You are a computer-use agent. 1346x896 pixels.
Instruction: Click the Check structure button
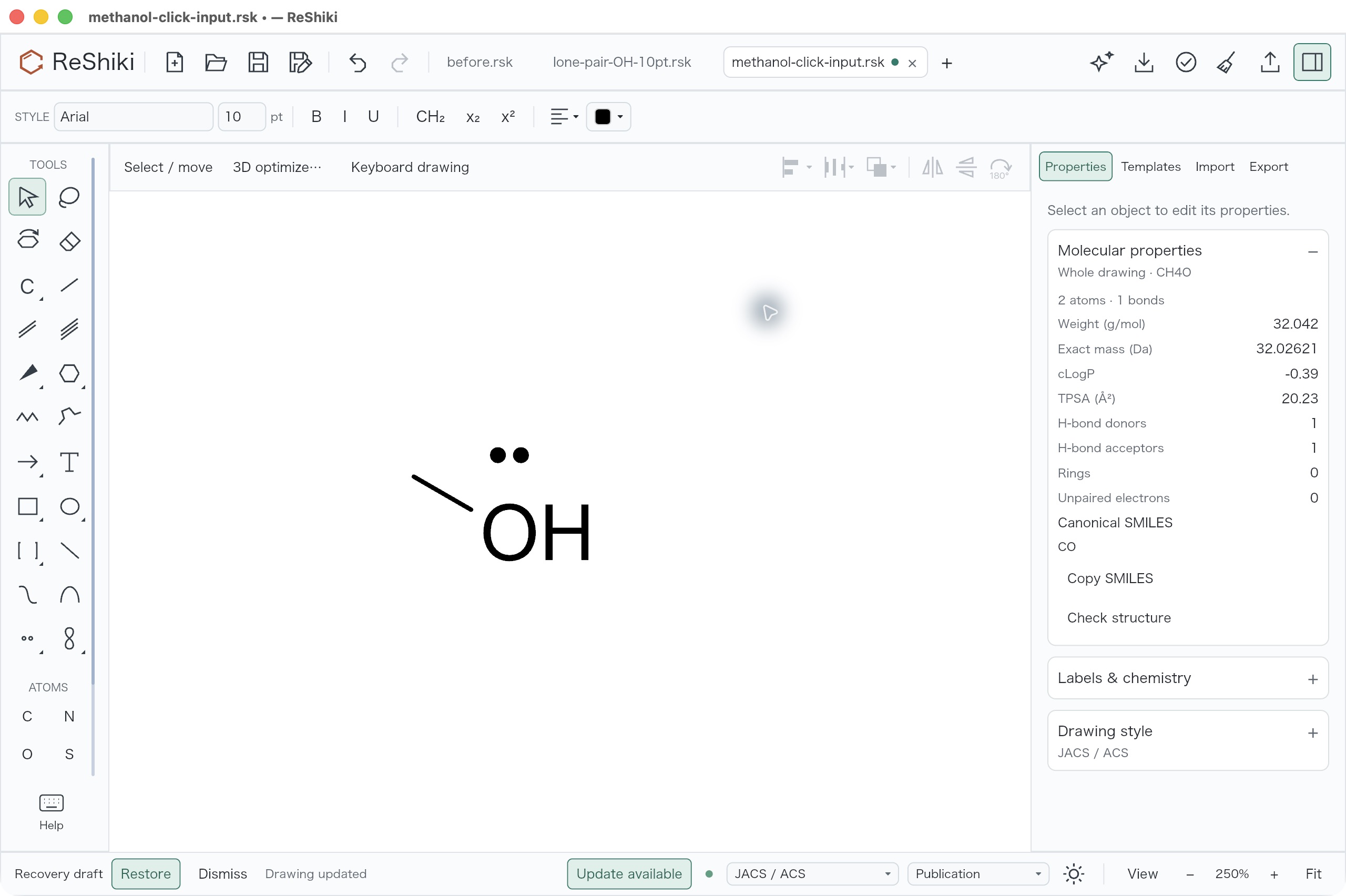(x=1119, y=618)
